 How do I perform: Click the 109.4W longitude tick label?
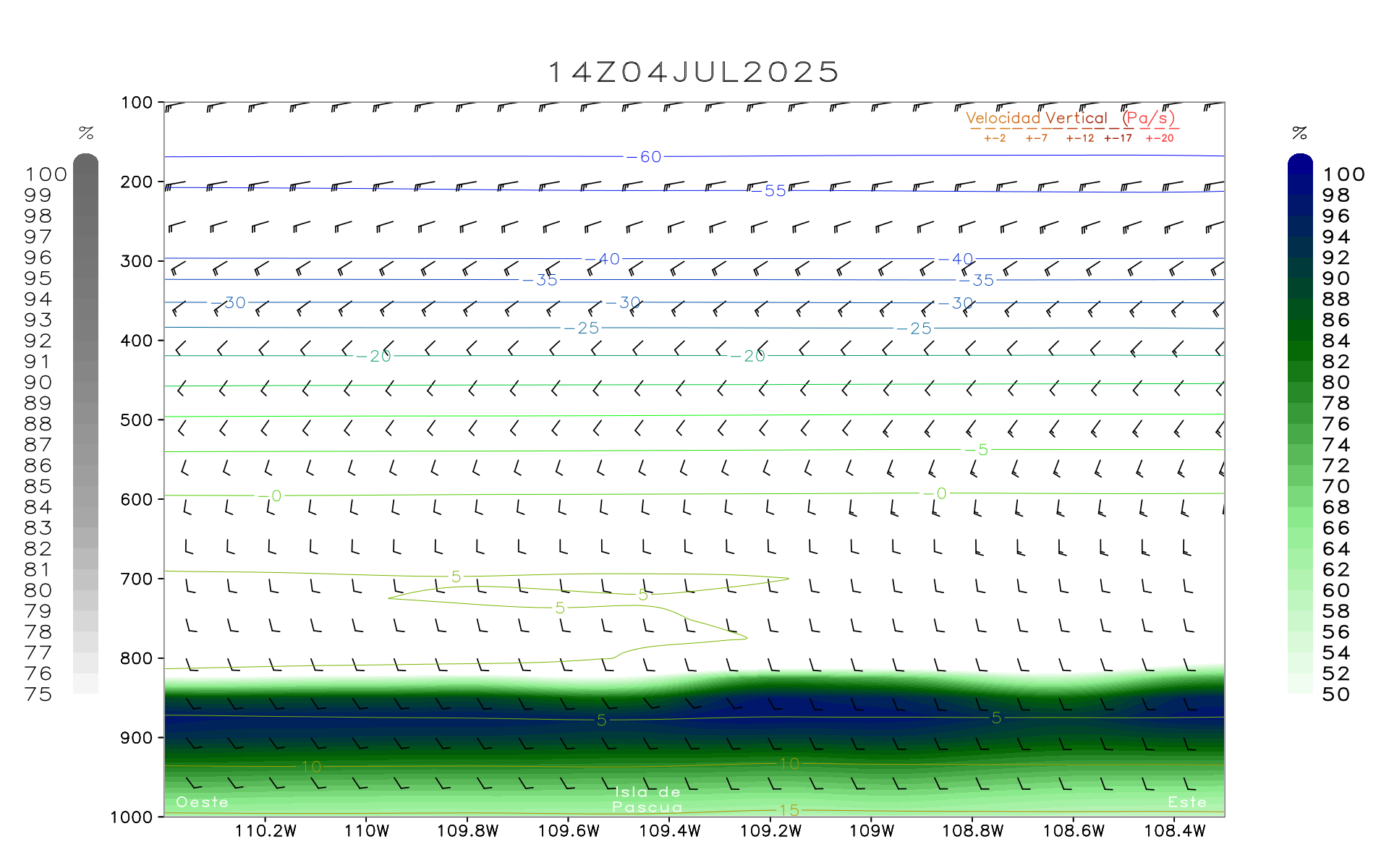670,831
